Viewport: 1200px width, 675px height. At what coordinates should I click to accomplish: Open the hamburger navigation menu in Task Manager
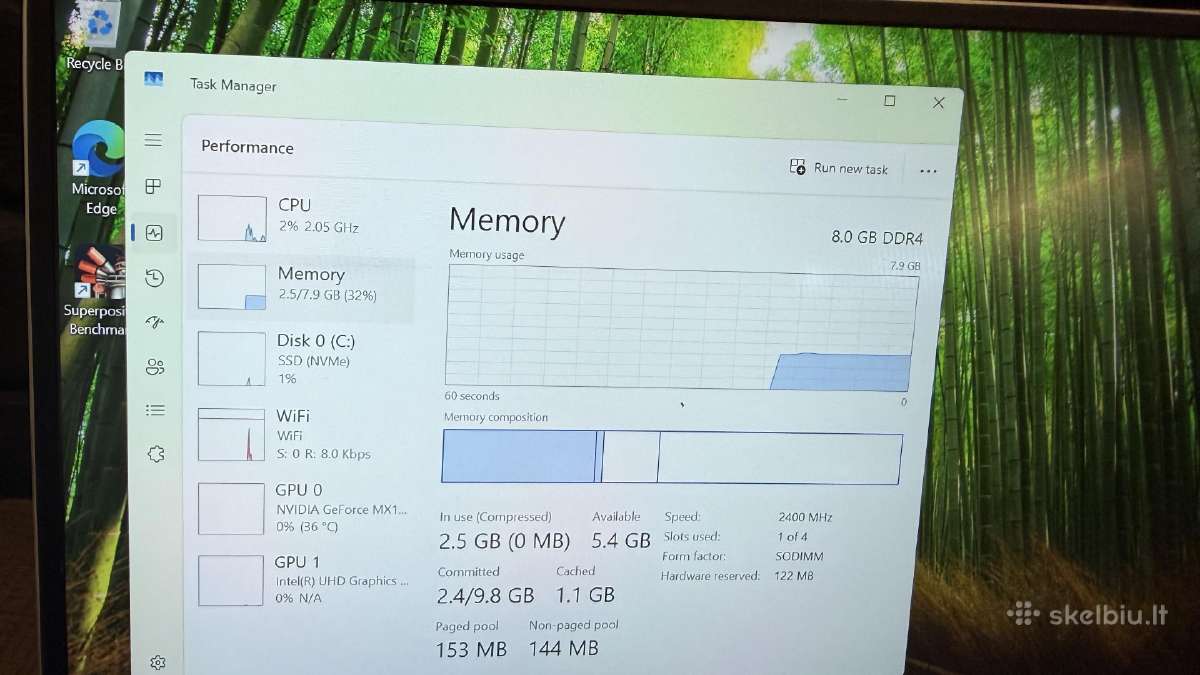(153, 140)
